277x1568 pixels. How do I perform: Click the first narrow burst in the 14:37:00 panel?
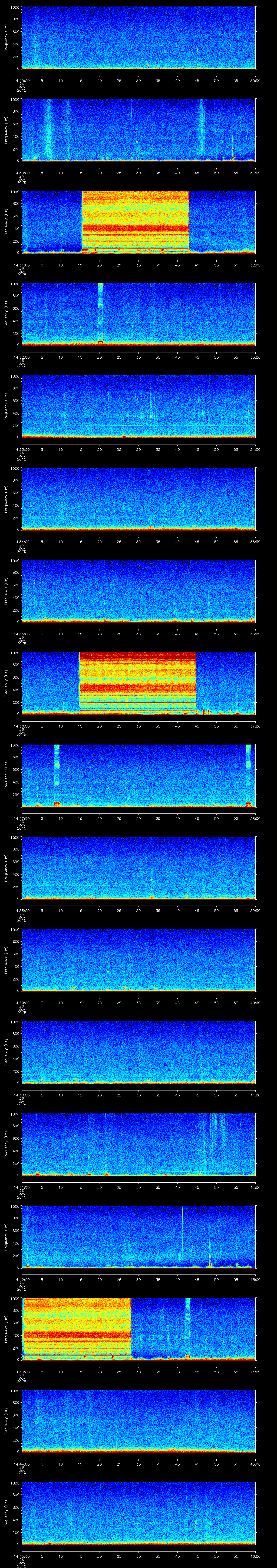click(57, 774)
